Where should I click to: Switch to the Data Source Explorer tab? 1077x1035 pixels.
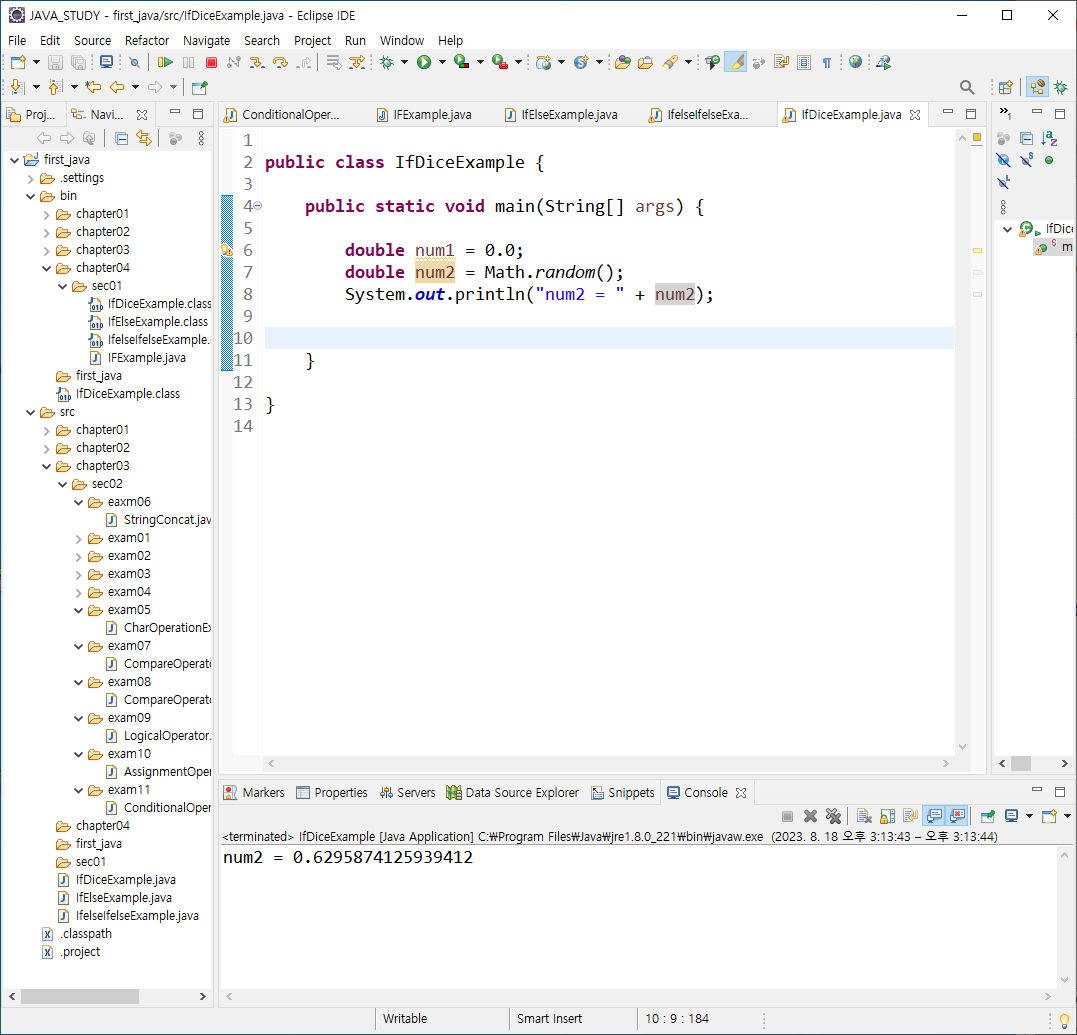512,793
